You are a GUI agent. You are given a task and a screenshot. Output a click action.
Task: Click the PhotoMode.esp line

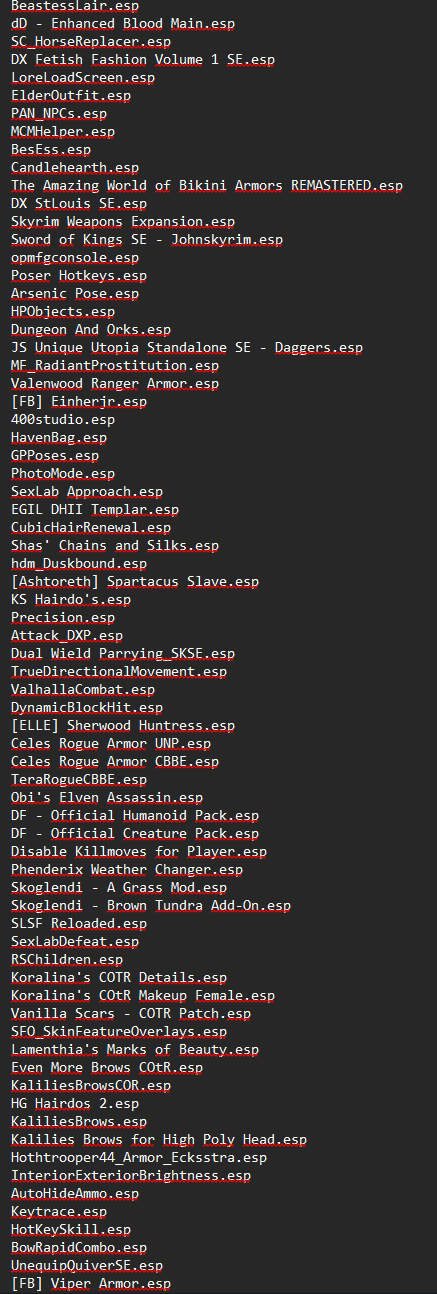(x=63, y=474)
